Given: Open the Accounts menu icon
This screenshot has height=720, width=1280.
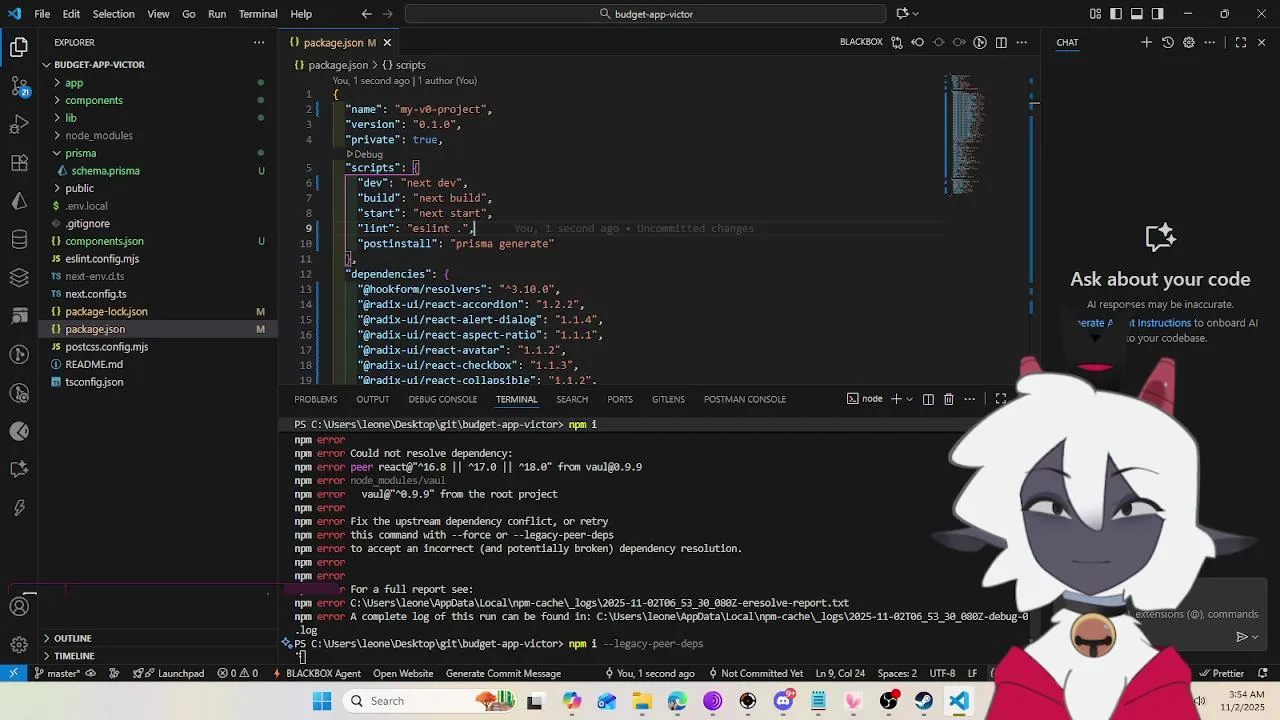Looking at the screenshot, I should coord(19,607).
